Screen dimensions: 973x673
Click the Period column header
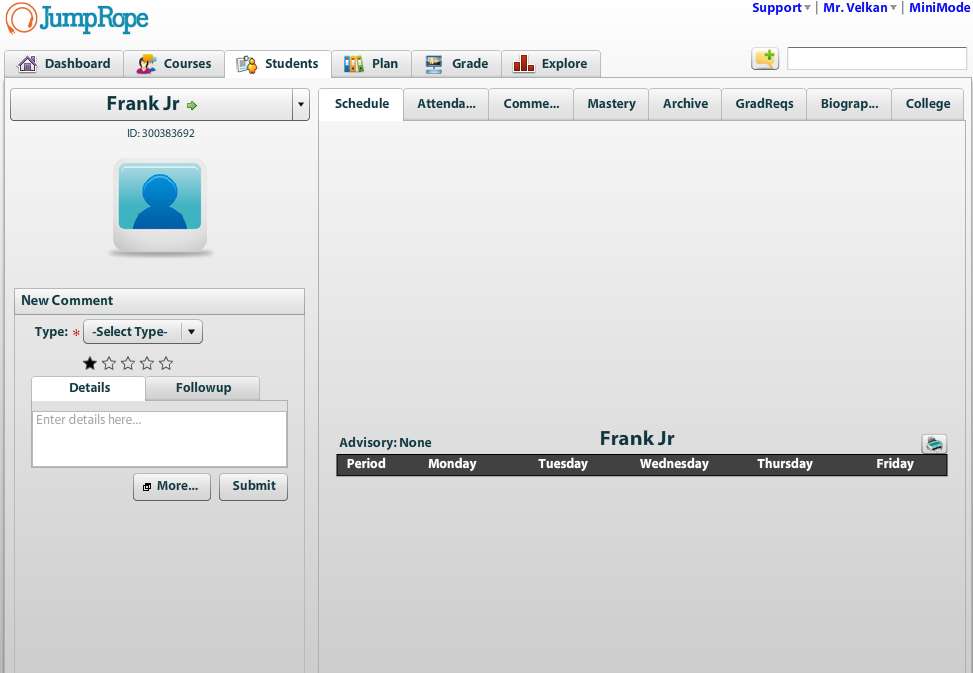[x=365, y=464]
